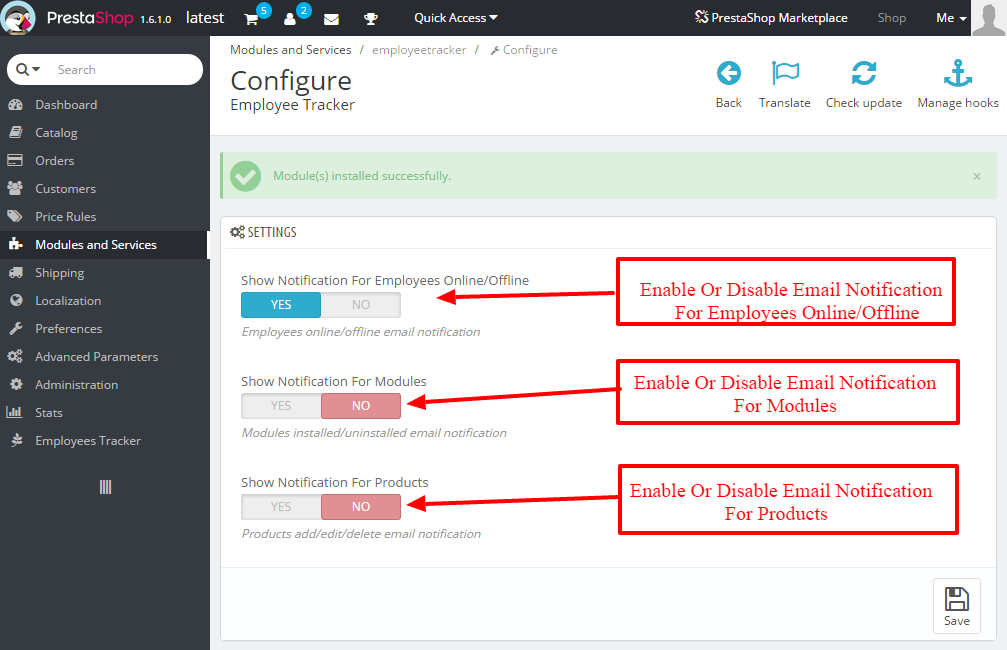Click the latest shop name link
This screenshot has height=650, width=1007.
tap(205, 18)
